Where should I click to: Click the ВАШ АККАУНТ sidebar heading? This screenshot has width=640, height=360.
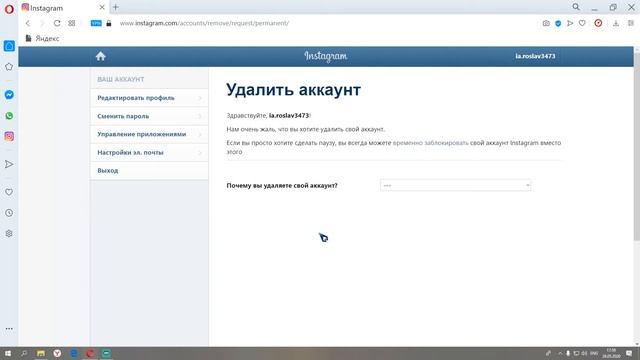pos(121,79)
